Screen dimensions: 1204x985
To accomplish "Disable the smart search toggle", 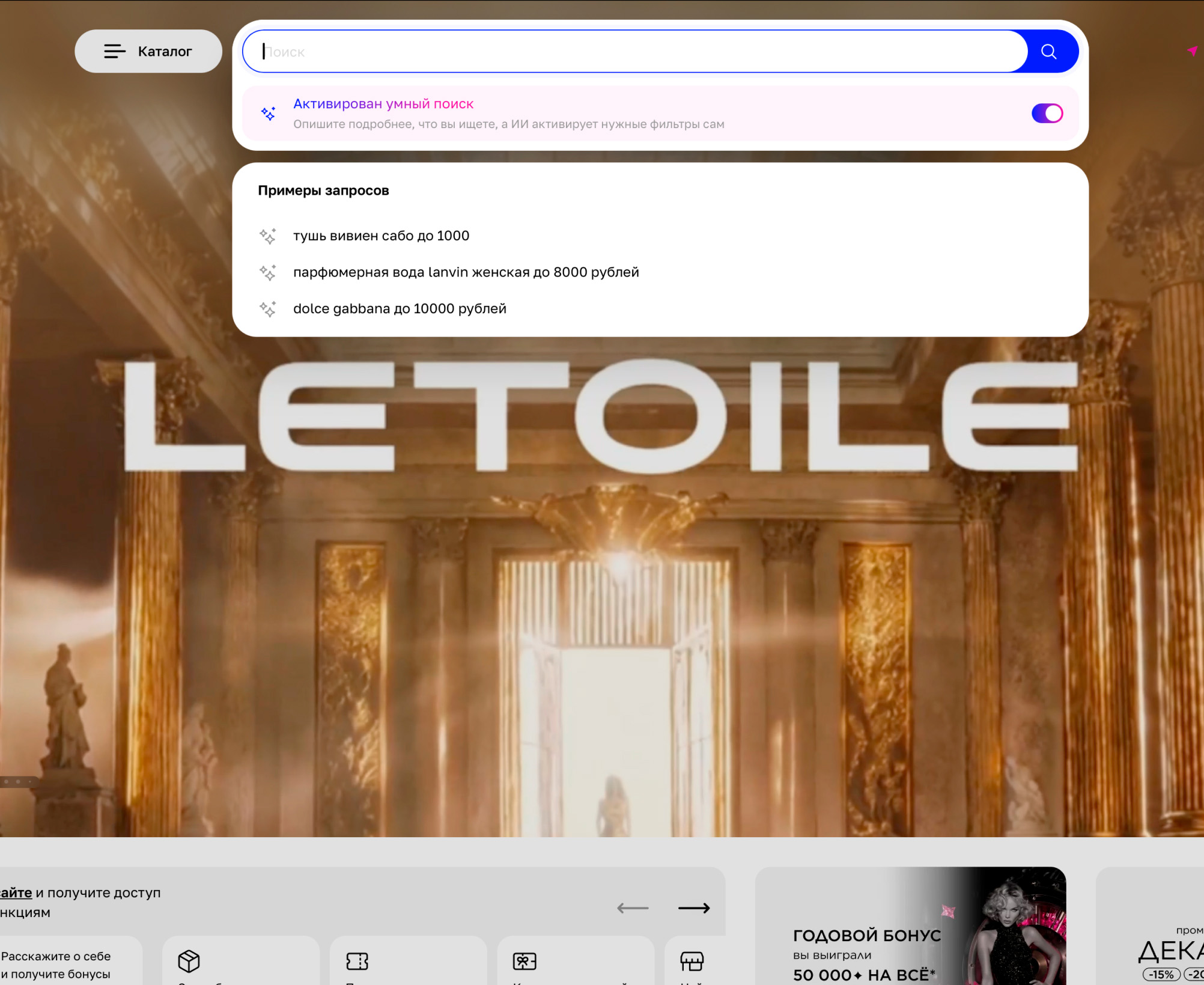I will coord(1047,114).
